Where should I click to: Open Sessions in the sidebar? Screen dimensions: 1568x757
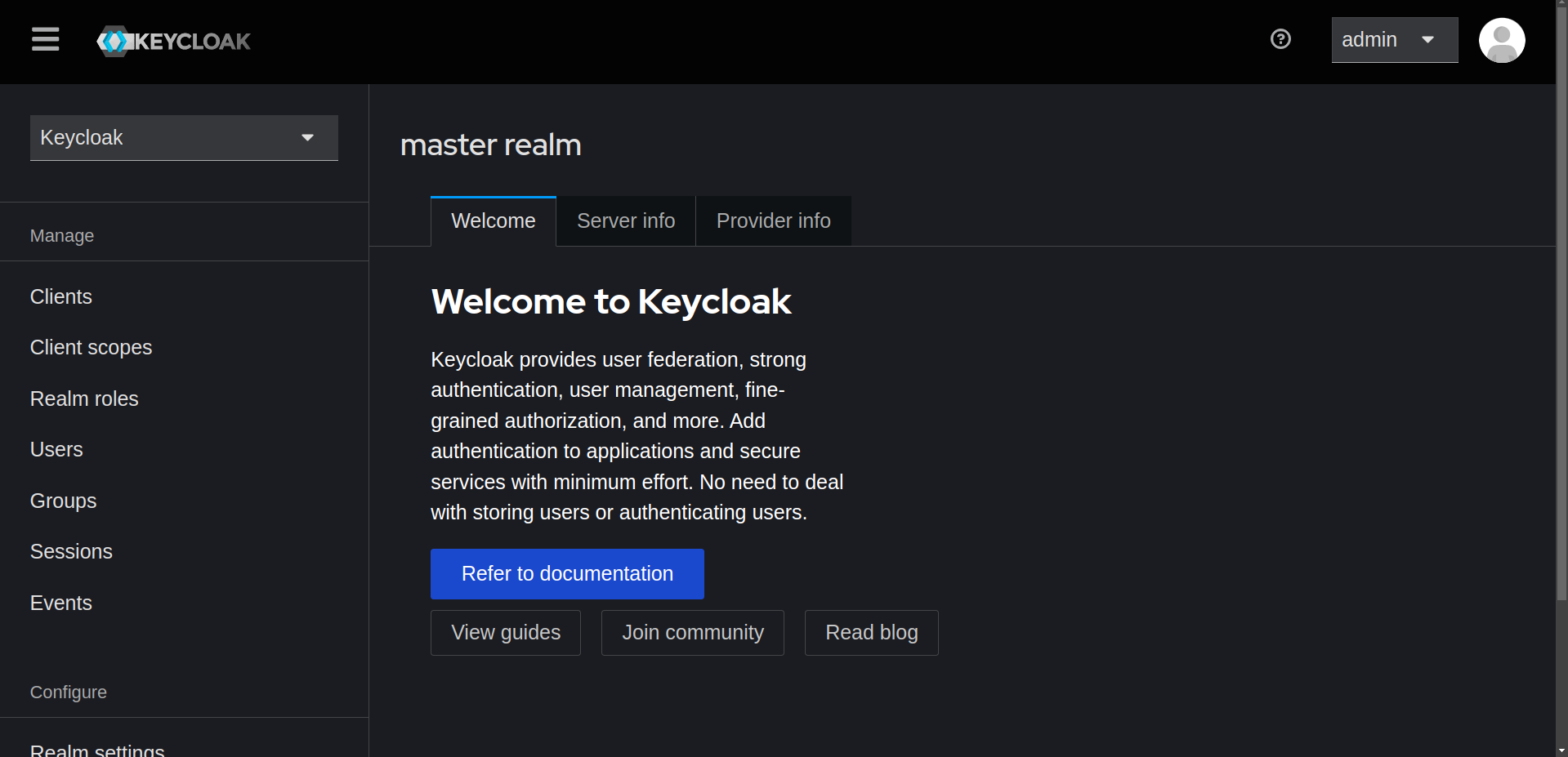(184, 552)
